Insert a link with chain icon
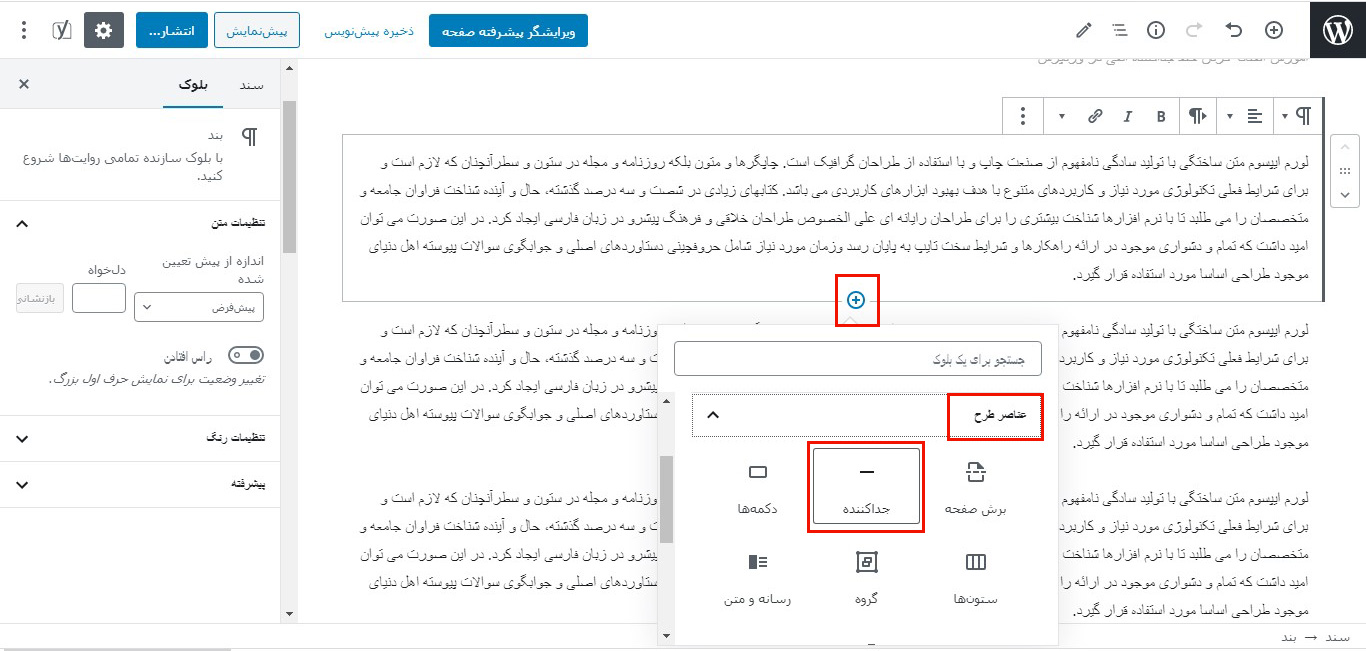 (x=1095, y=116)
